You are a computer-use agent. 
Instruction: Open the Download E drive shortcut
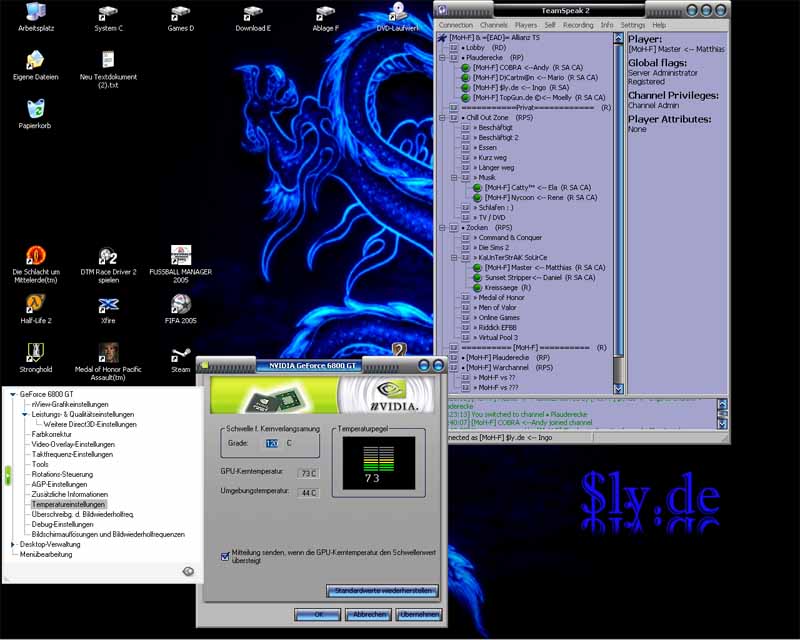pyautogui.click(x=253, y=18)
